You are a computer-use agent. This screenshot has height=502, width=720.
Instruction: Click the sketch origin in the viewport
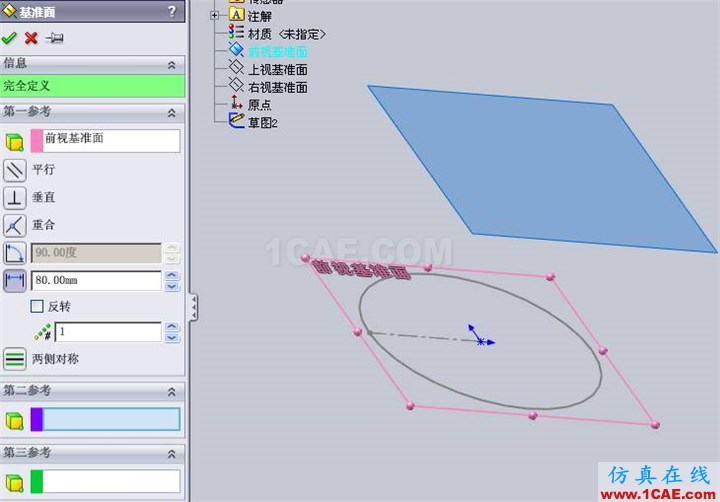[x=480, y=341]
